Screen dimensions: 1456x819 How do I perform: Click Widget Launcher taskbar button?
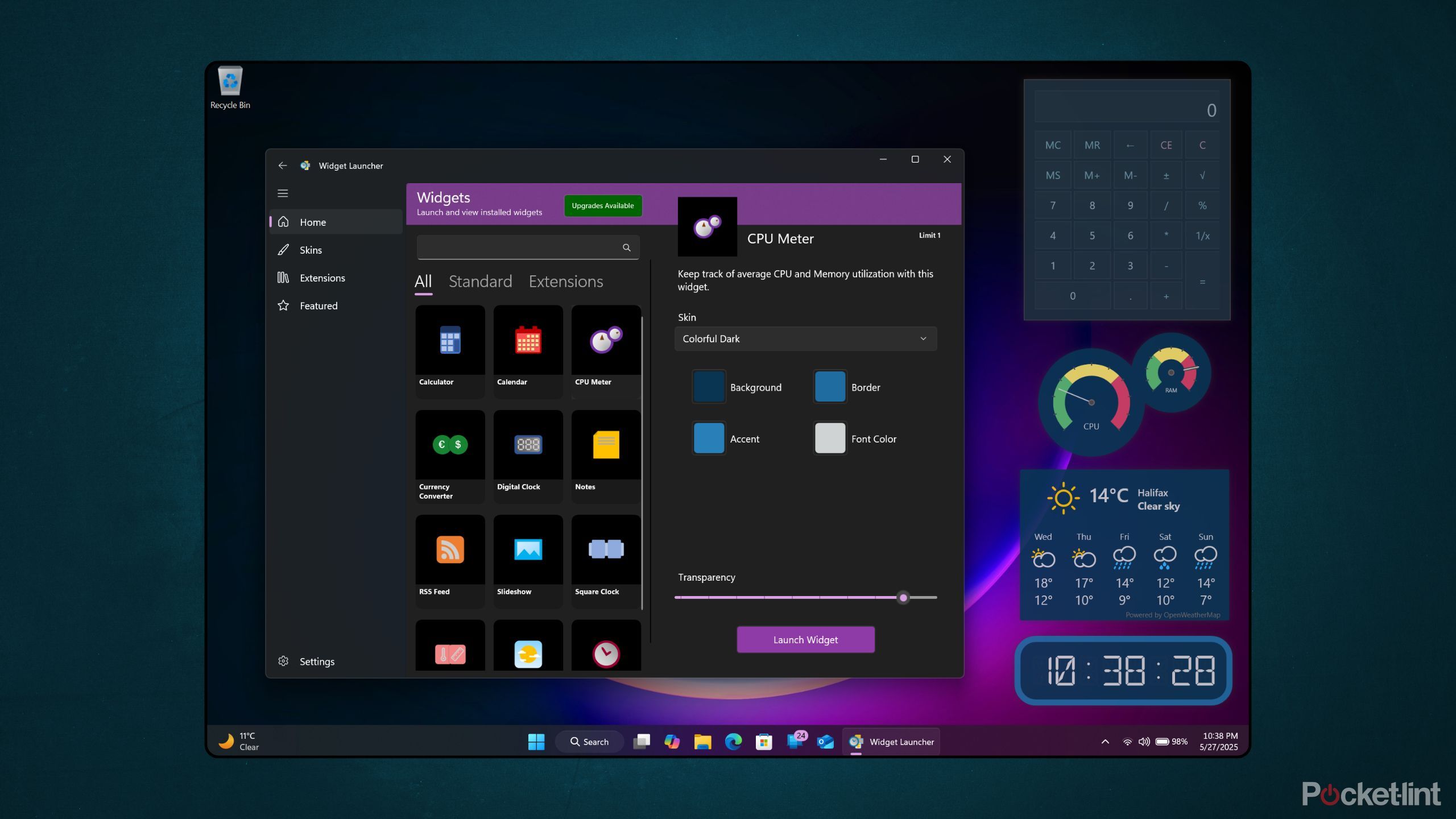pyautogui.click(x=891, y=742)
